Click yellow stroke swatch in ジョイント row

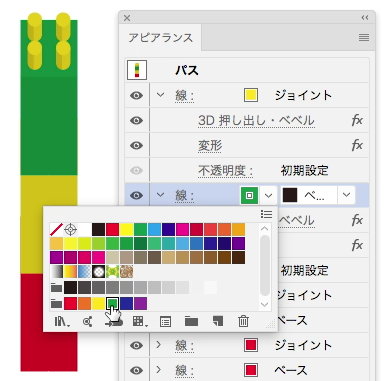coord(251,95)
